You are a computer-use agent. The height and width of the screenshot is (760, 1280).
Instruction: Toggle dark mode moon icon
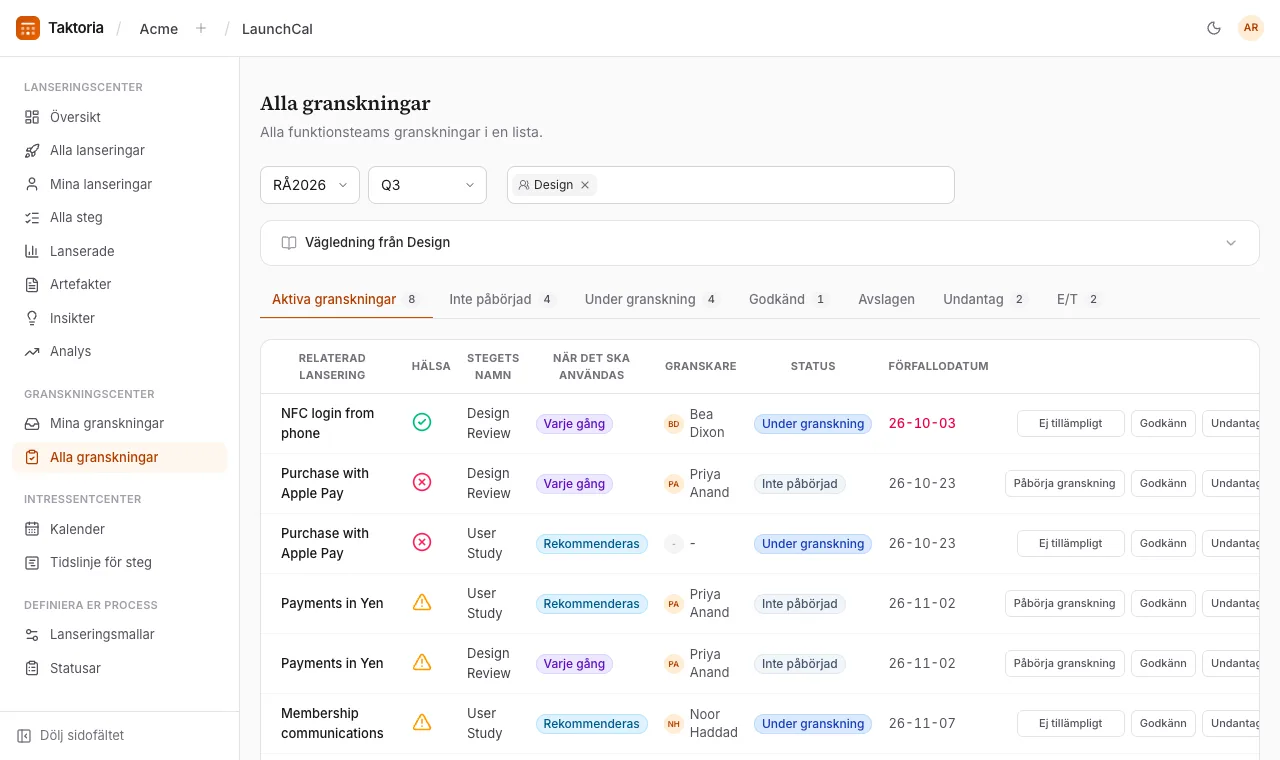[1214, 28]
